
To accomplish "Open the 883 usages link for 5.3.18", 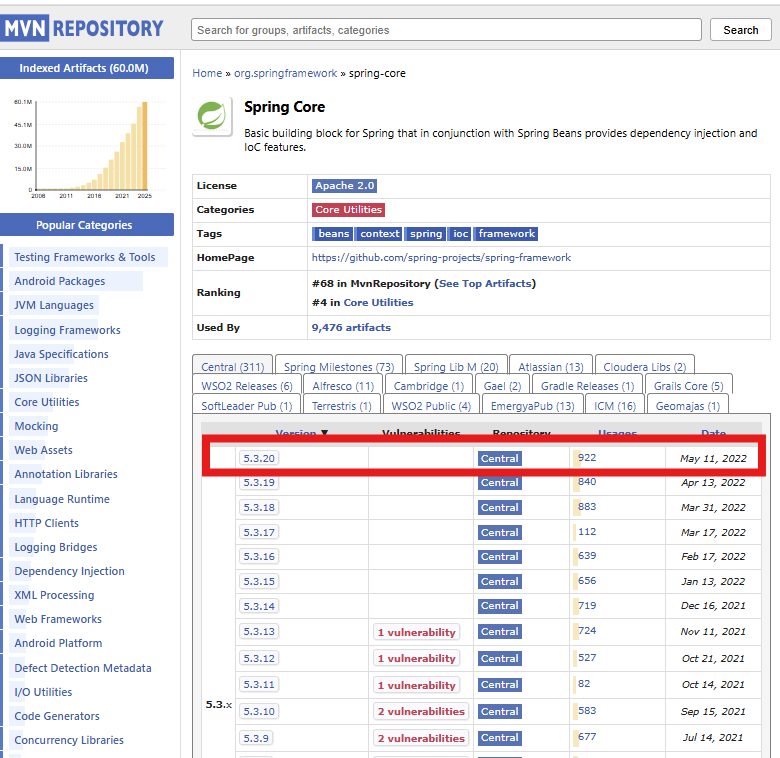I will (587, 506).
